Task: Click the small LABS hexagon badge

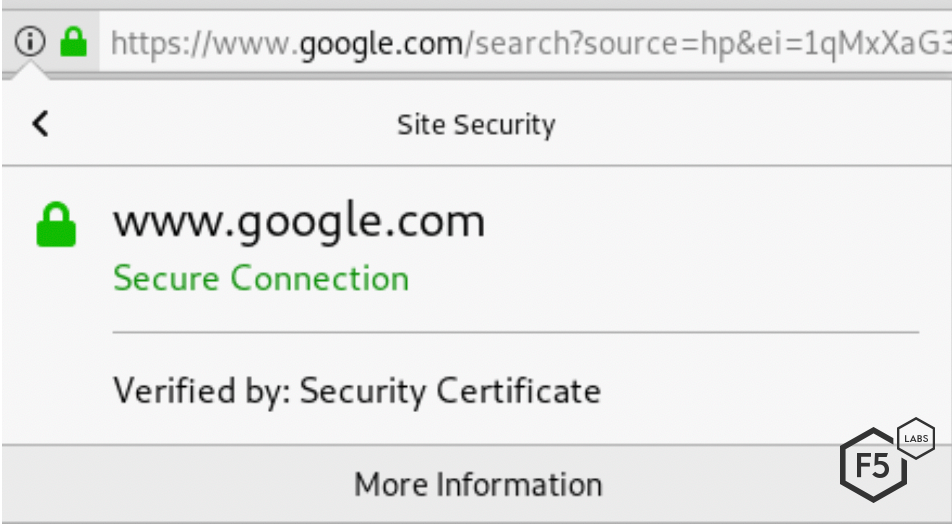Action: pyautogui.click(x=916, y=438)
